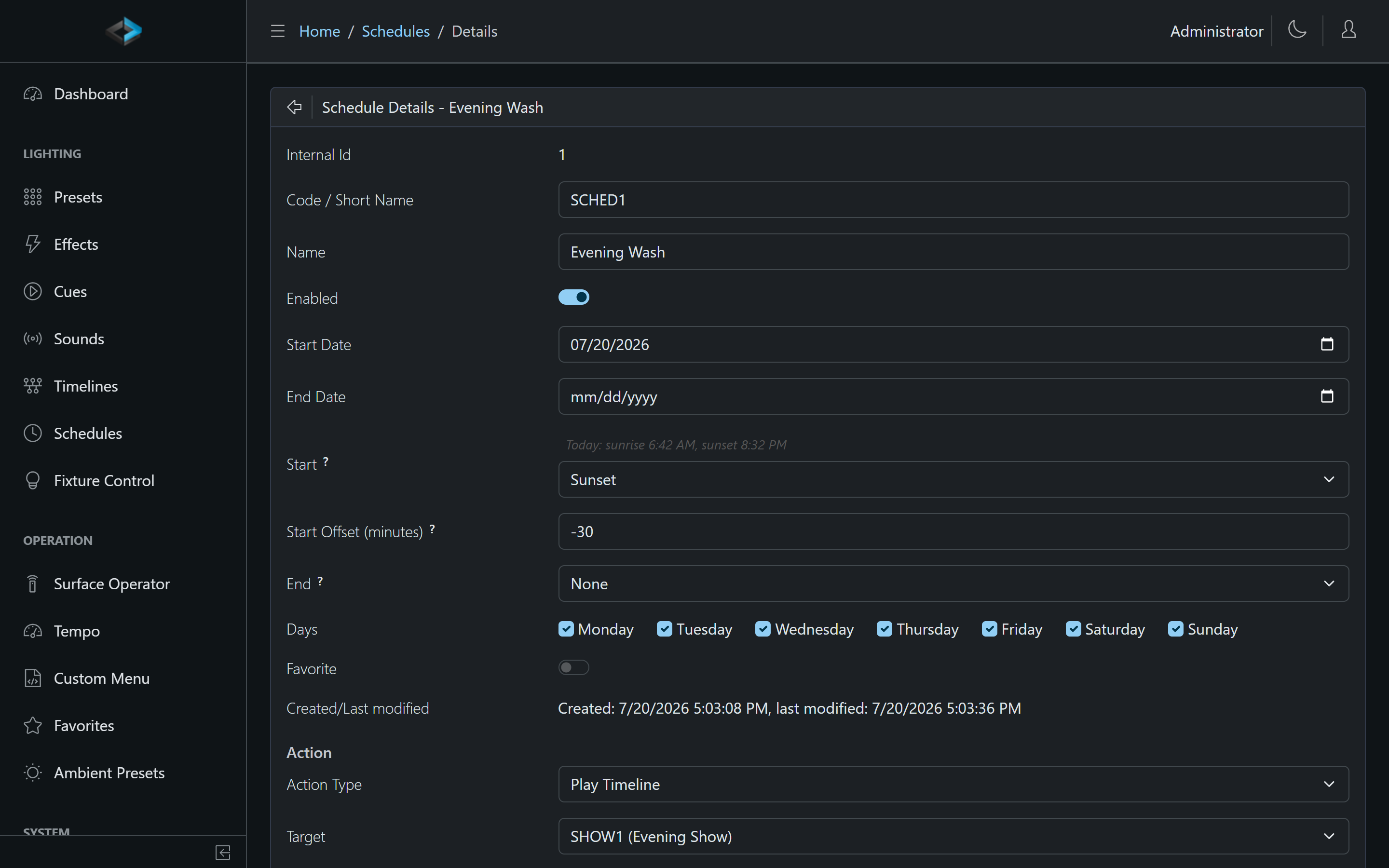Open Action Type dropdown Play Timeline

953,784
